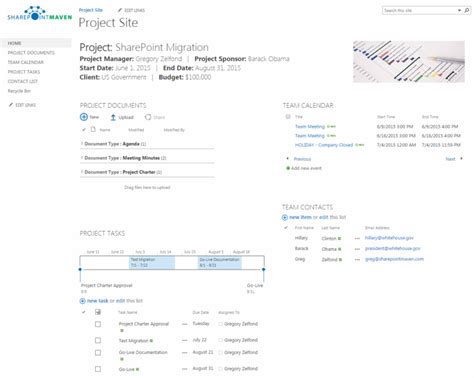Click president@whitehouse.gov email link
The image size is (474, 378).
click(393, 249)
